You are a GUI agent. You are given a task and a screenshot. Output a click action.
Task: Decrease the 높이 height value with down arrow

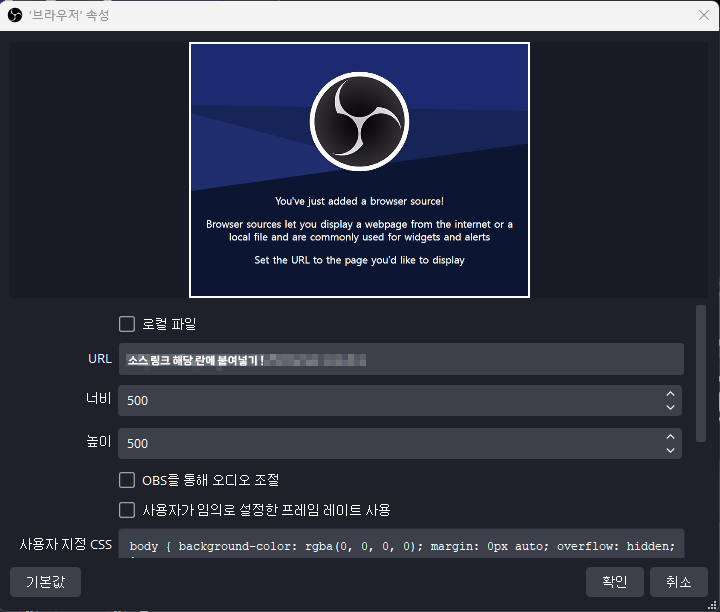[670, 450]
